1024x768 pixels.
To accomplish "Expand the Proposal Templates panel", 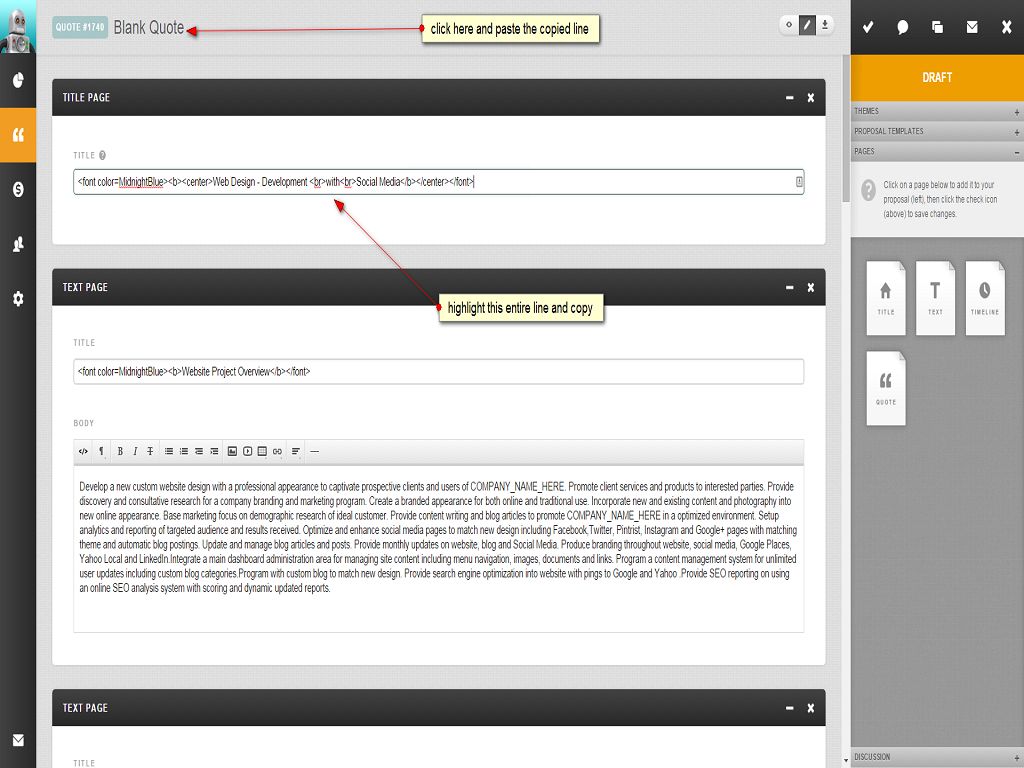I will pyautogui.click(x=937, y=131).
